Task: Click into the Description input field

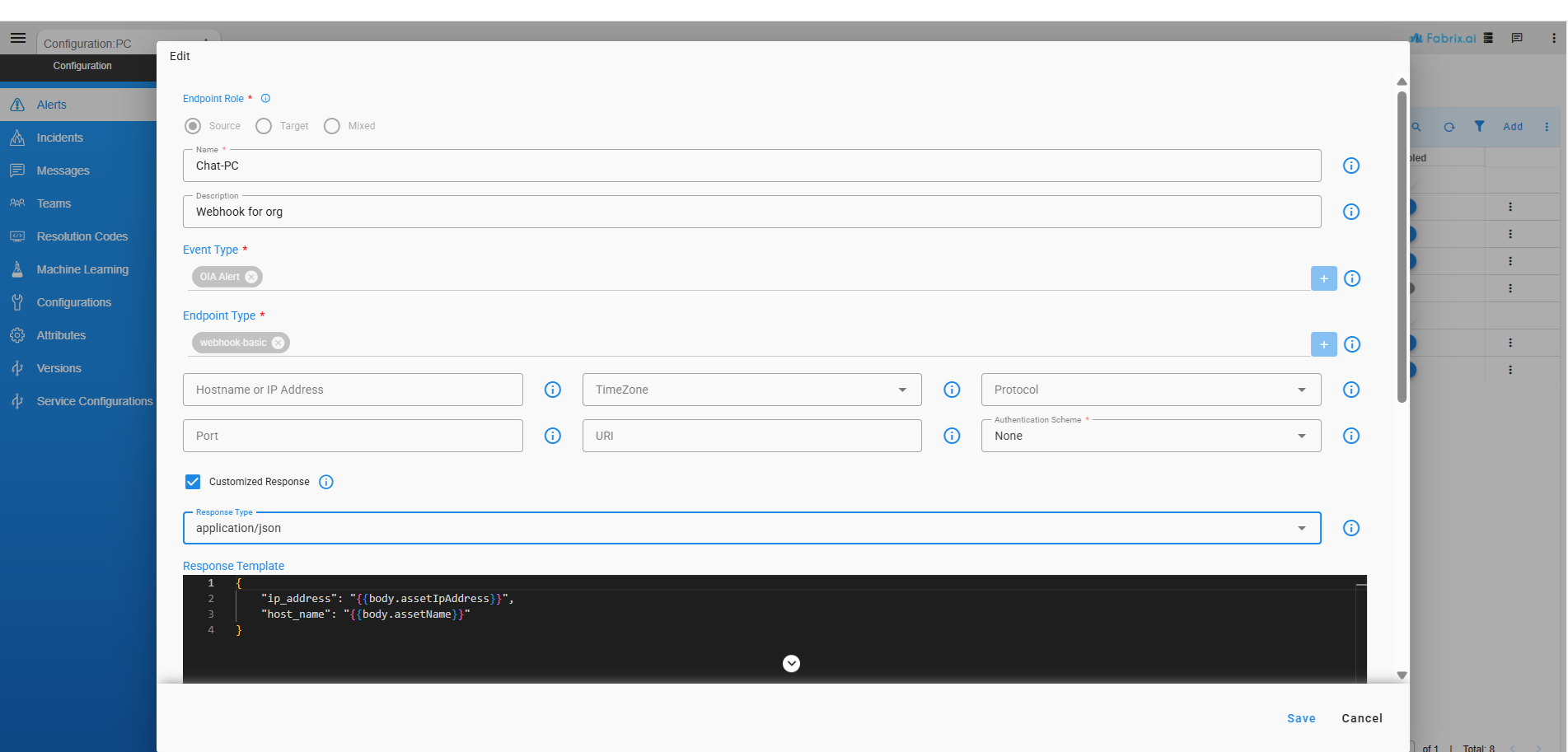Action: coord(751,212)
